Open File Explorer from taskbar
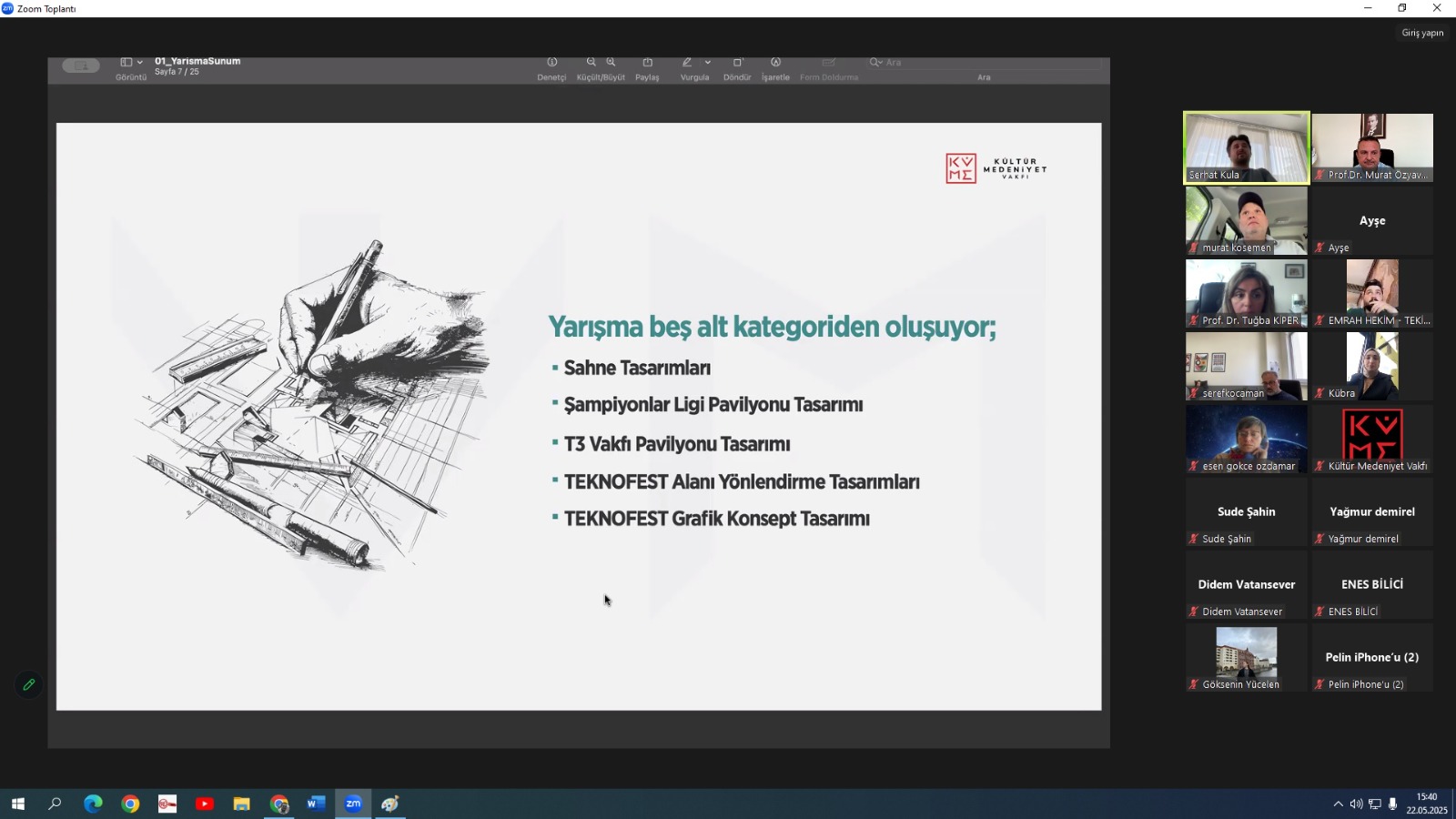The image size is (1456, 819). pos(241,804)
